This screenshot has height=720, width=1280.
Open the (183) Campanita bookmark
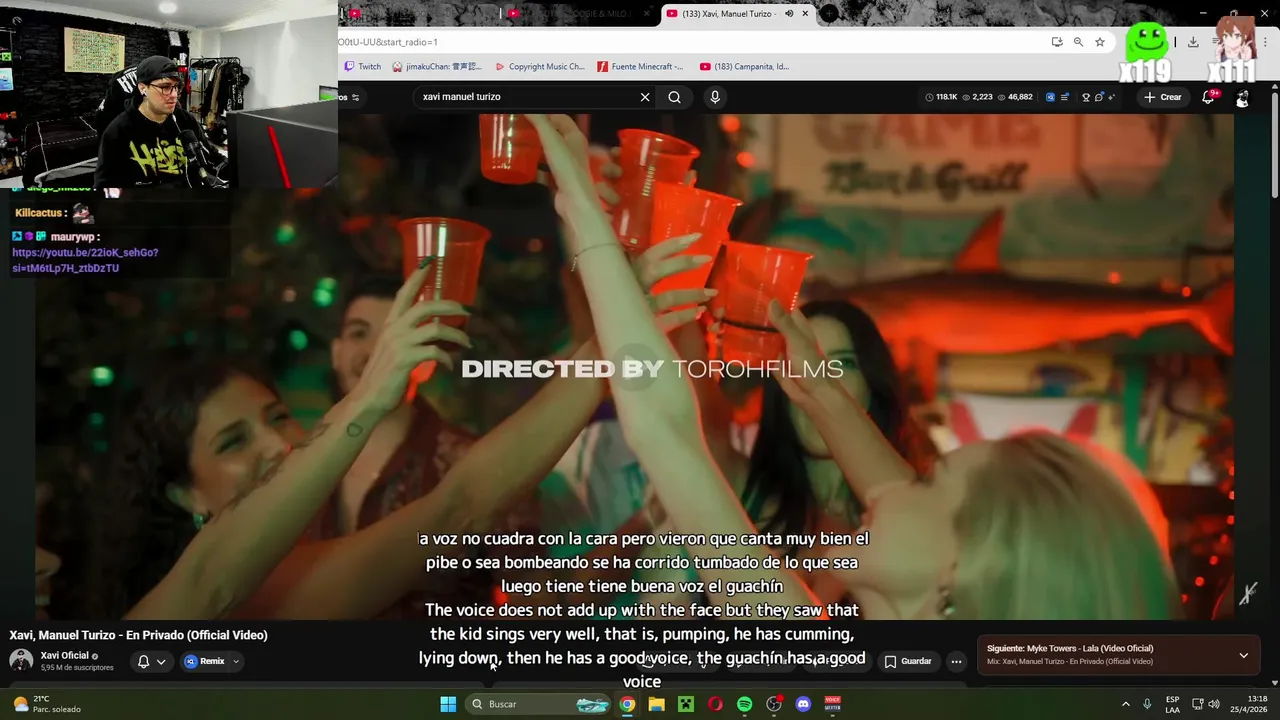[x=745, y=67]
